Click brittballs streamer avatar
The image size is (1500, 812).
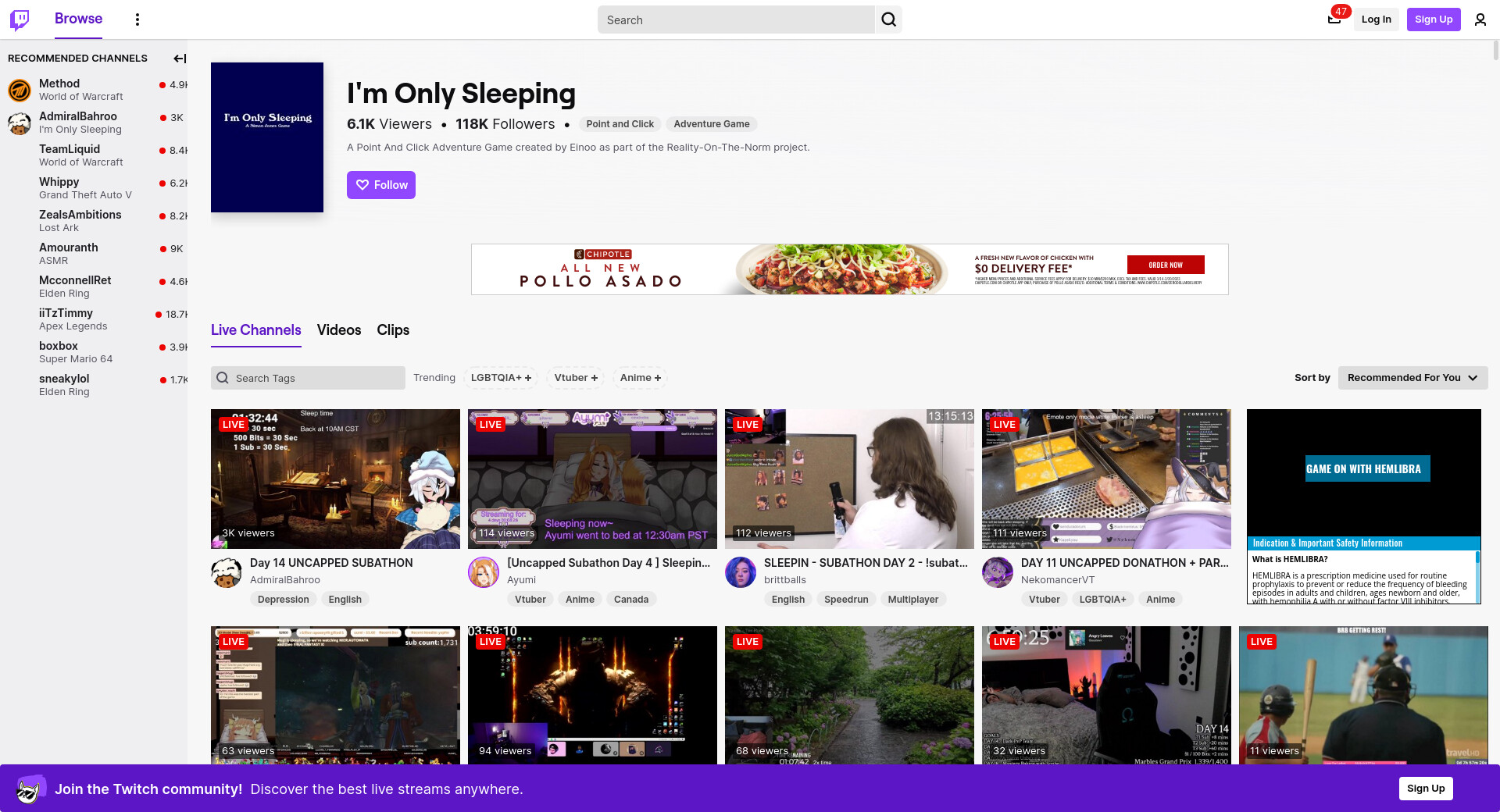tap(741, 572)
